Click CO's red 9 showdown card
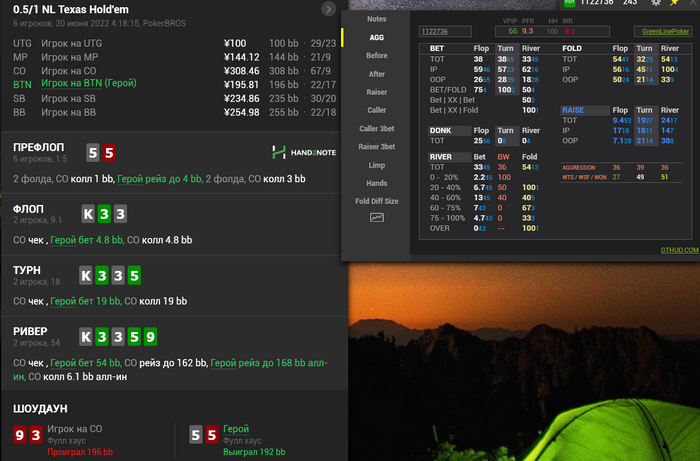Image resolution: width=700 pixels, height=461 pixels. coord(19,435)
